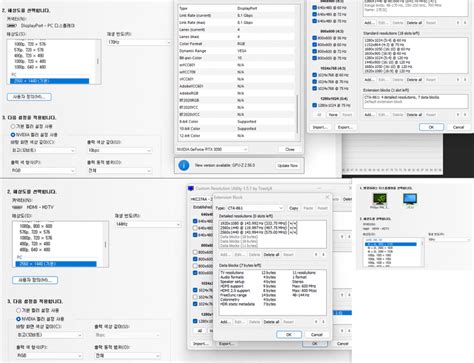The height and width of the screenshot is (363, 474).
Task: Uncheck 640x480 @ 60 Hz in upper CRU
Action: [x=315, y=7]
